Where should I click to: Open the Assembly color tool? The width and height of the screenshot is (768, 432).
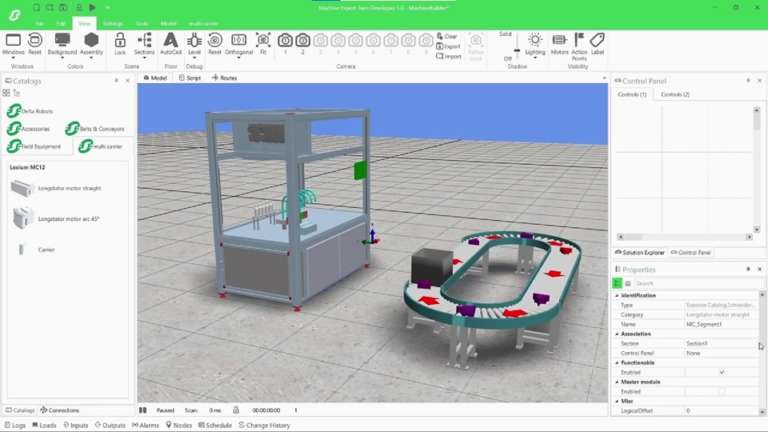coord(91,44)
